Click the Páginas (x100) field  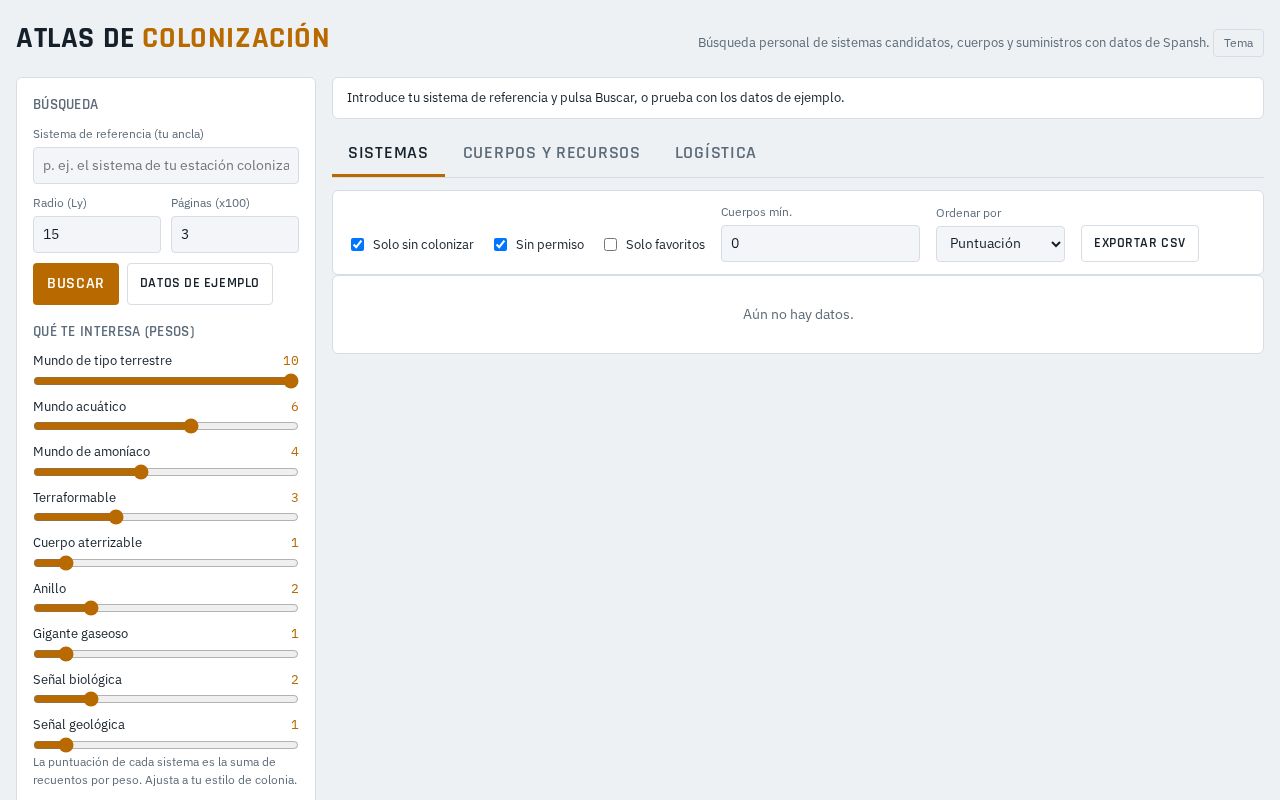pyautogui.click(x=235, y=235)
